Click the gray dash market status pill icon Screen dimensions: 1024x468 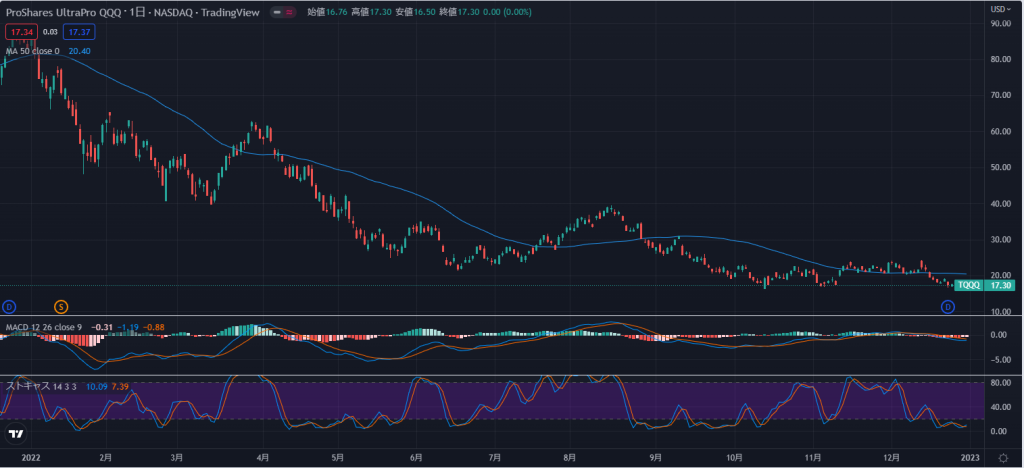click(277, 12)
